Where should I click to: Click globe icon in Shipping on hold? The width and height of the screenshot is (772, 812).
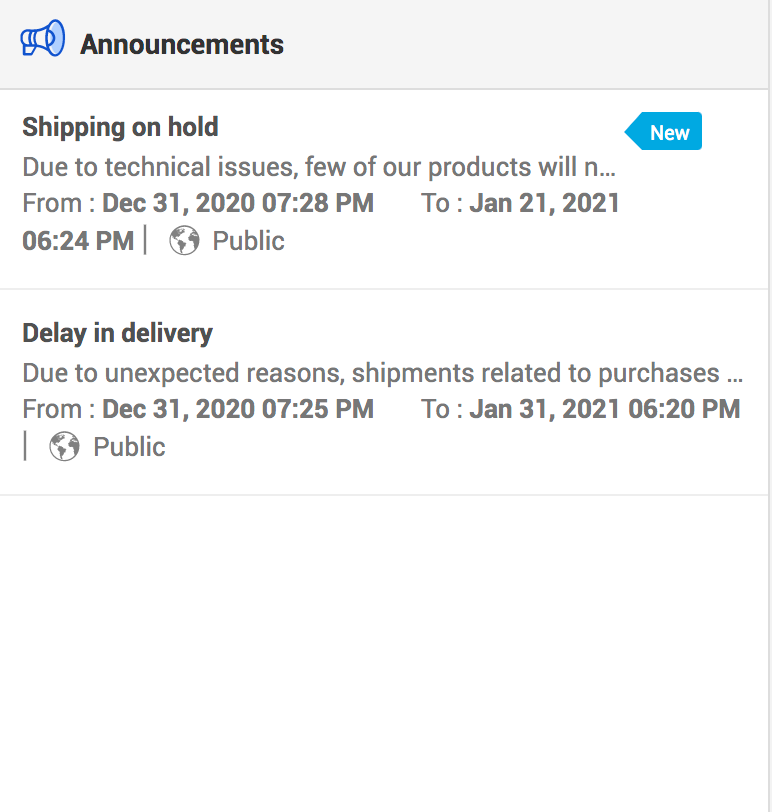coord(184,241)
